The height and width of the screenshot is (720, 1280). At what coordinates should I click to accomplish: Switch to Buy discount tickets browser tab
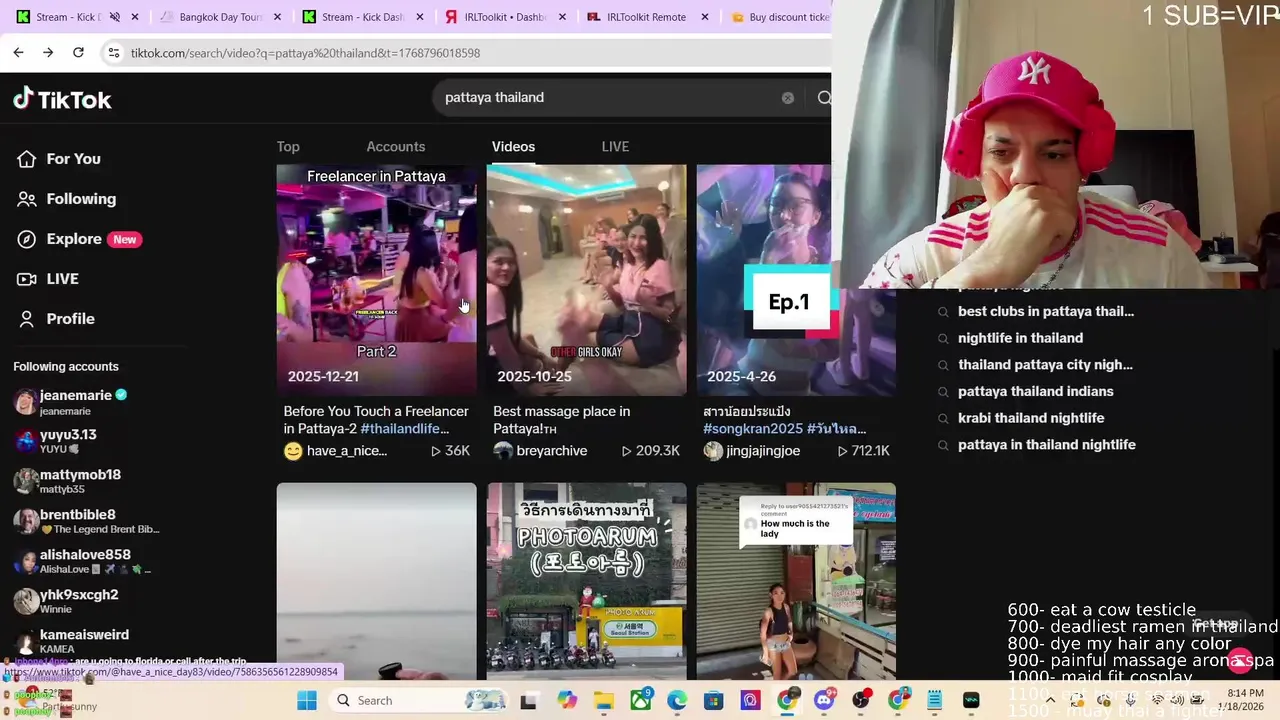[x=778, y=17]
